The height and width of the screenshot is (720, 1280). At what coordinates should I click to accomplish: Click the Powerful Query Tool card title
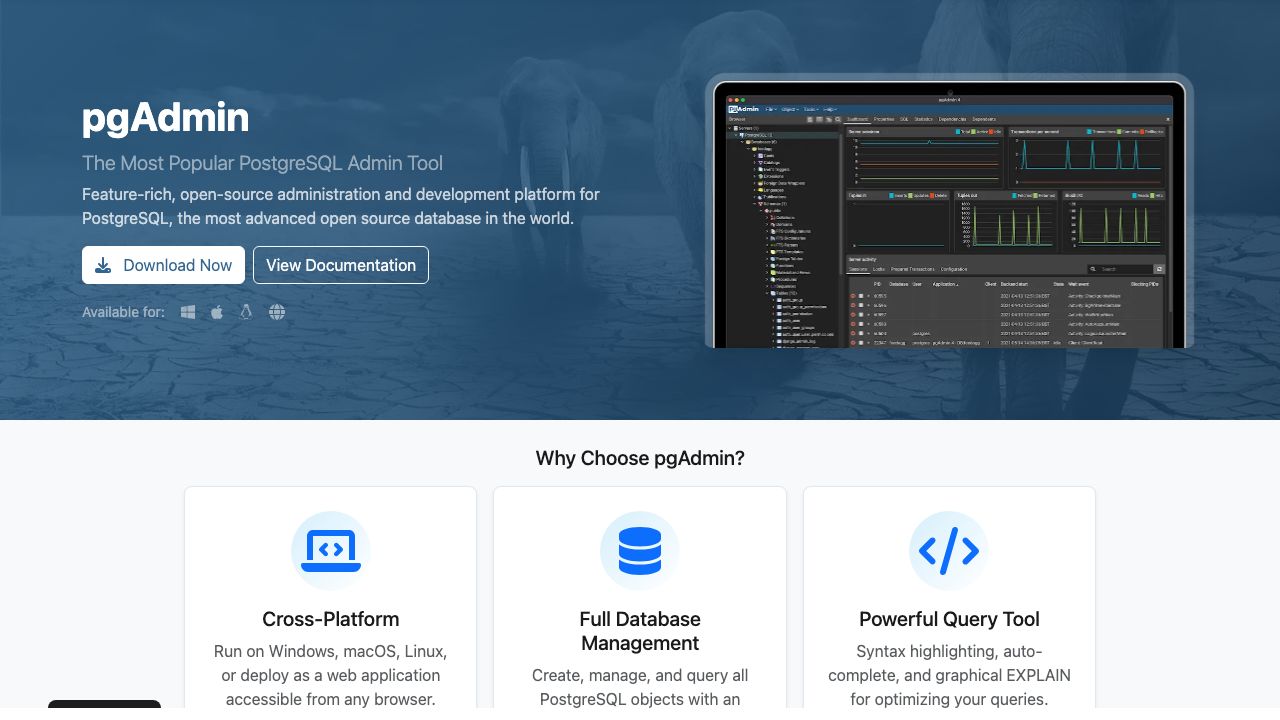pyautogui.click(x=949, y=619)
